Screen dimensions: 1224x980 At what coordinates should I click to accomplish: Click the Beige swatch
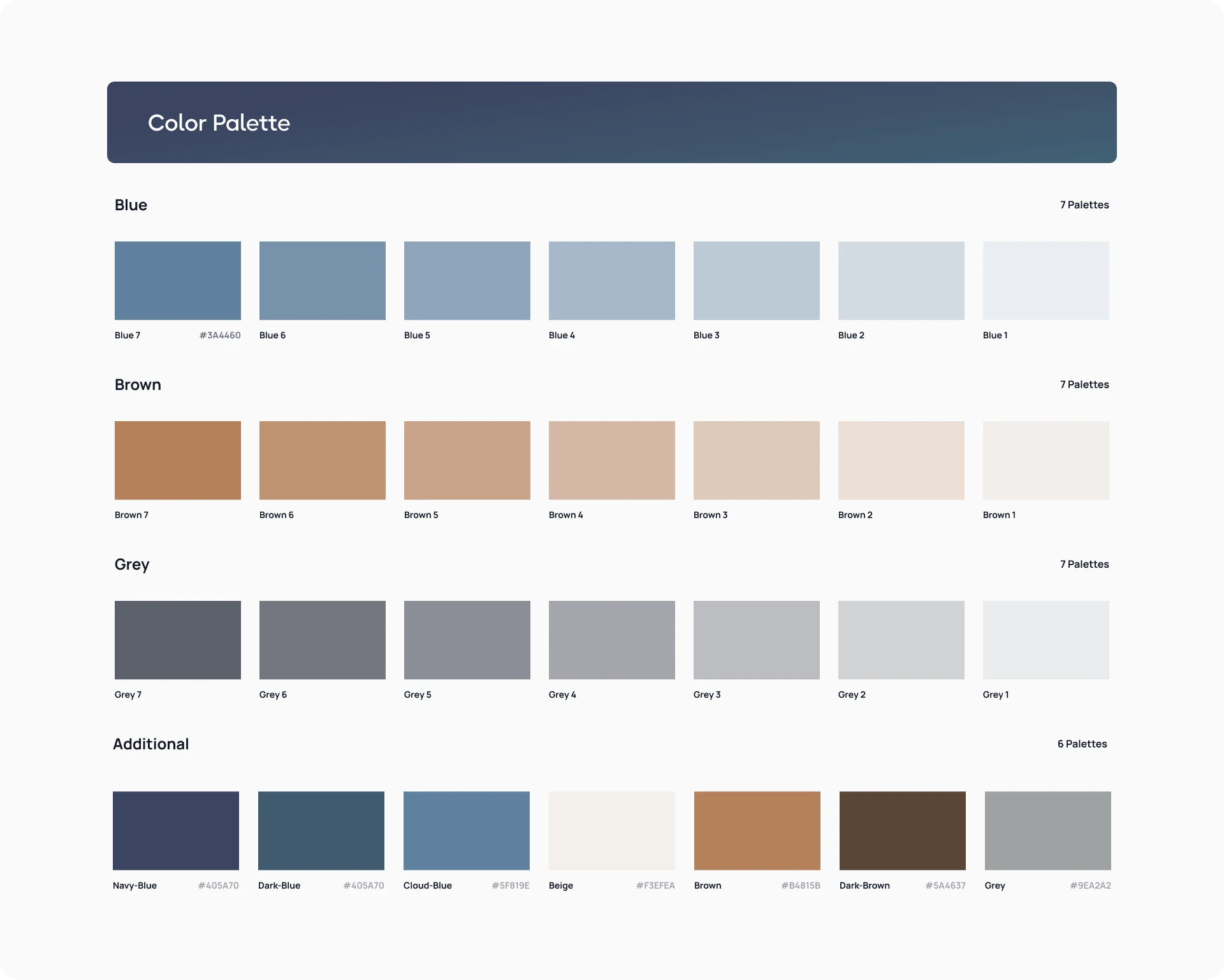click(611, 830)
